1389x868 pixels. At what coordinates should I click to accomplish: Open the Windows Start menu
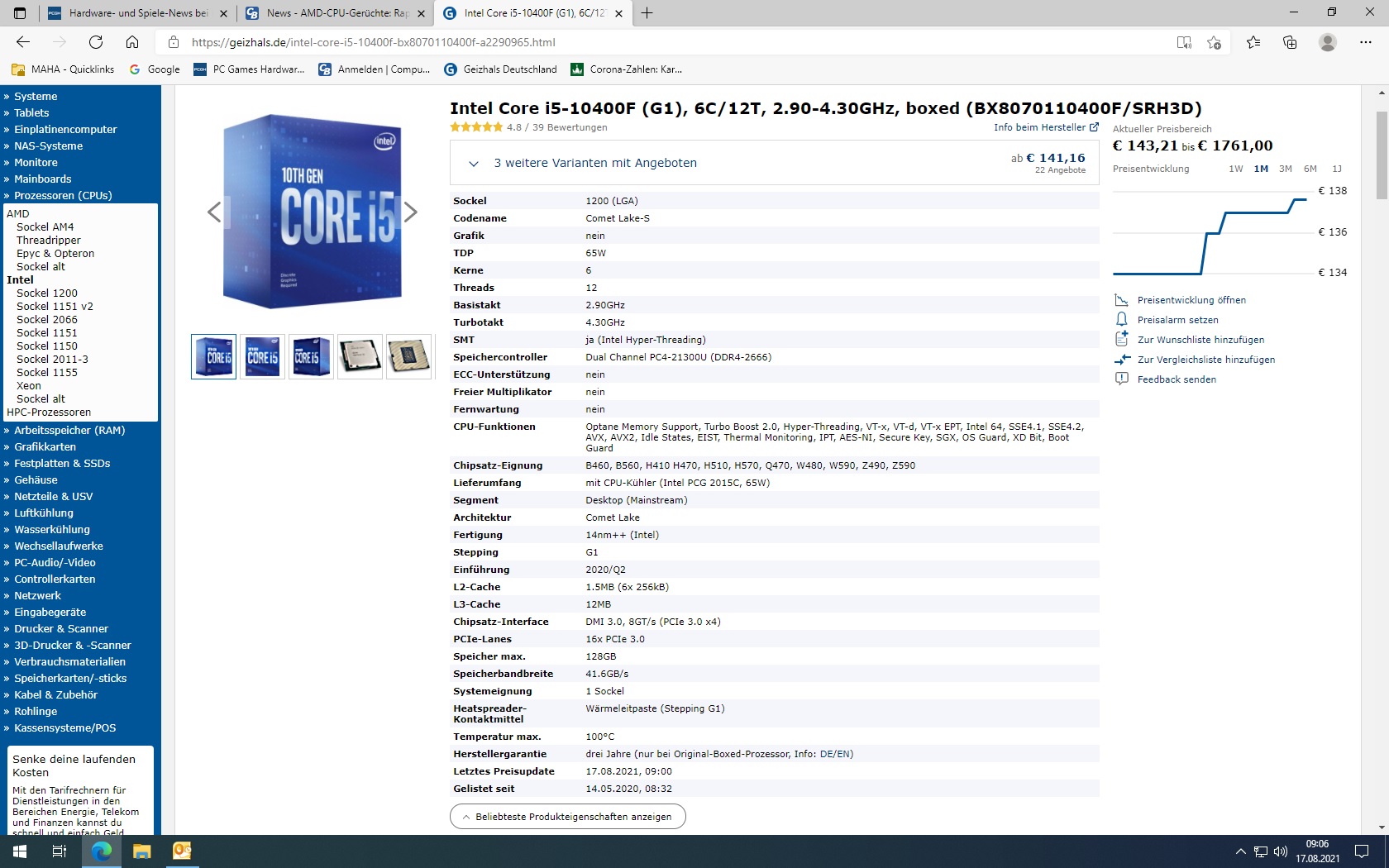[x=20, y=851]
